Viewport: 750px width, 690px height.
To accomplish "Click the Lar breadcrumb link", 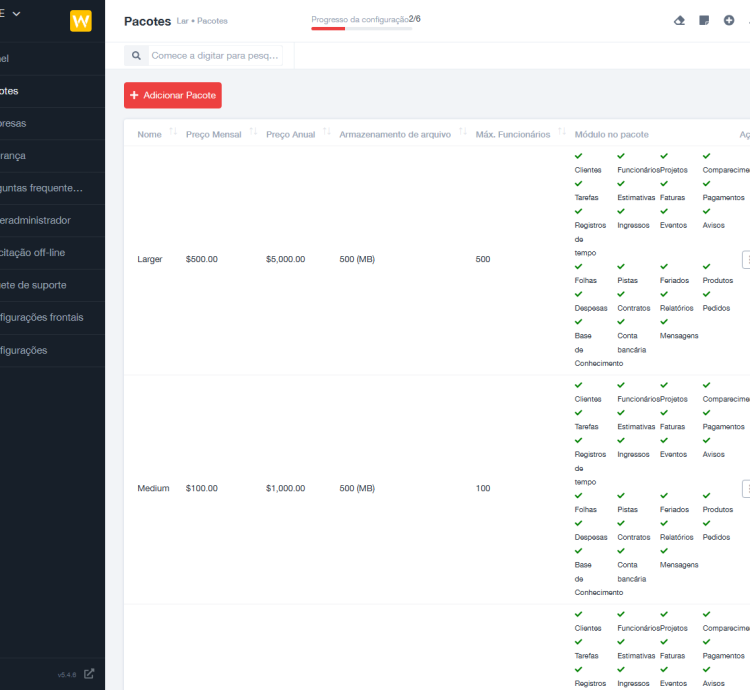I will point(182,21).
